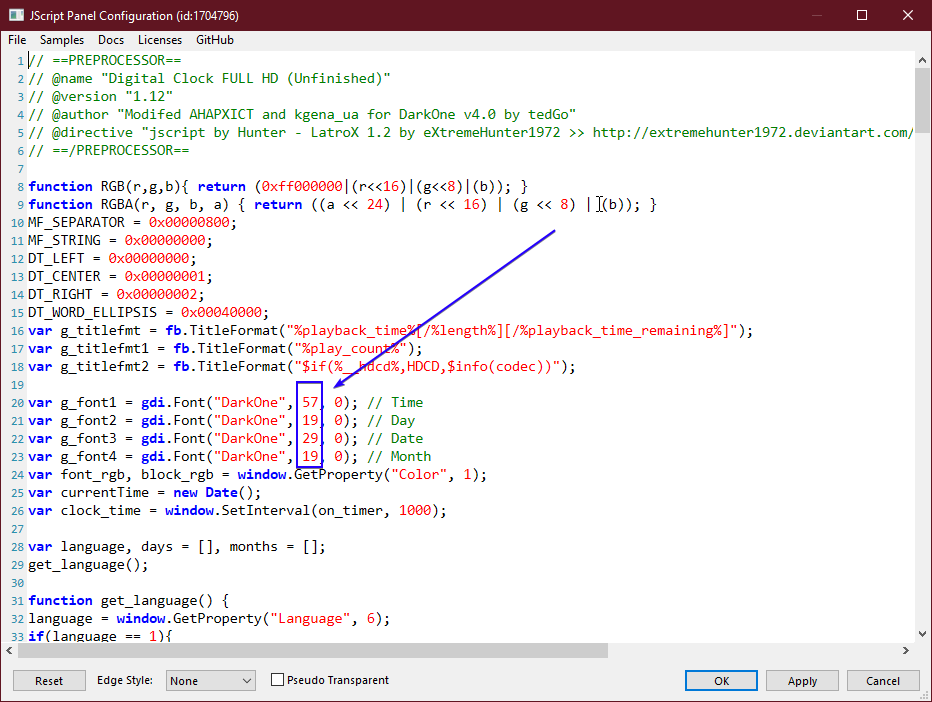Open the Samples menu
Screen dimensions: 932x702
[62, 40]
